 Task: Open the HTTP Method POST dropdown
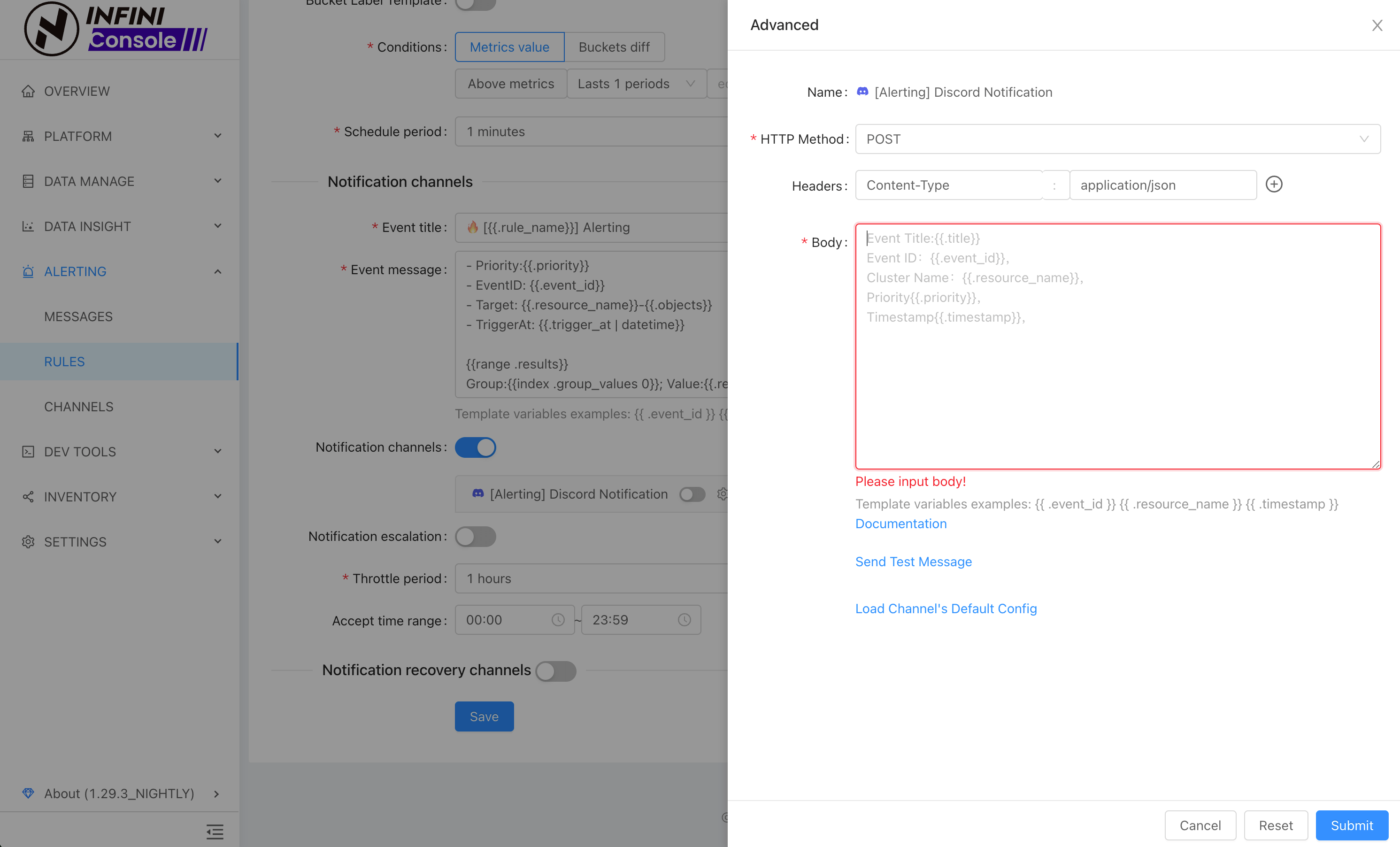(x=1117, y=139)
